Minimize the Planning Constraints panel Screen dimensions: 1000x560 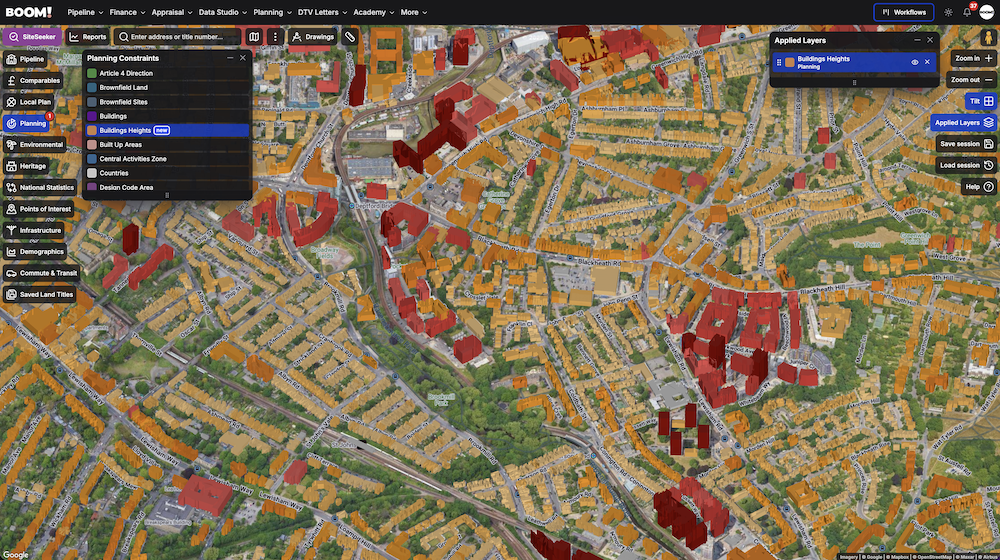(230, 58)
